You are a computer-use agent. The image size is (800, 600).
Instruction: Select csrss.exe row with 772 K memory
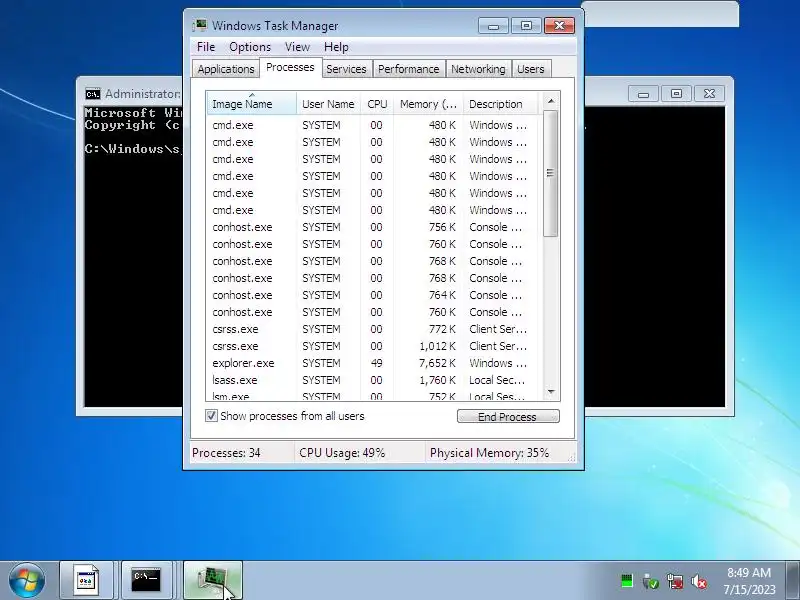coord(374,329)
